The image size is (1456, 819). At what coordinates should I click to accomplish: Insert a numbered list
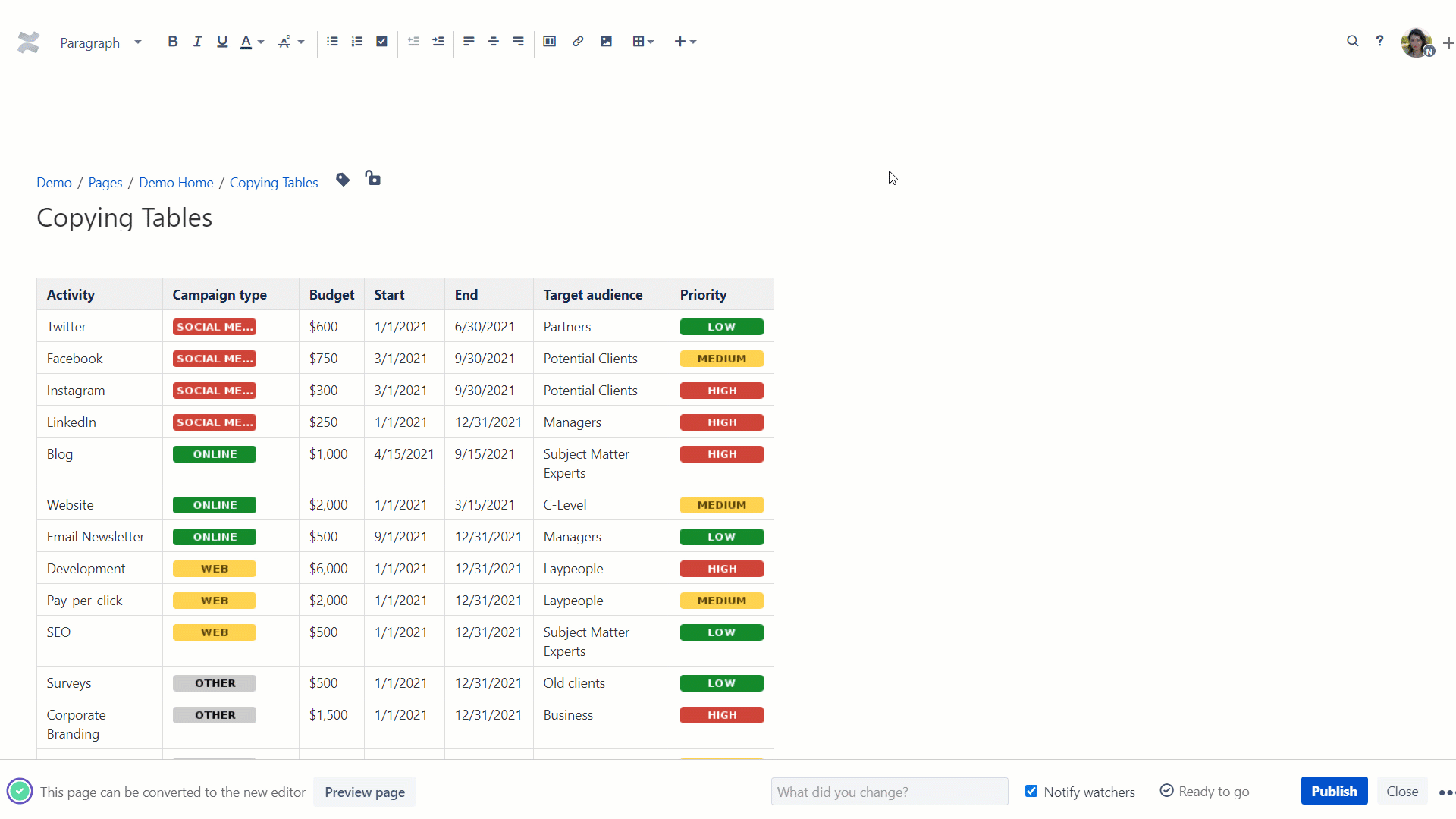point(357,42)
